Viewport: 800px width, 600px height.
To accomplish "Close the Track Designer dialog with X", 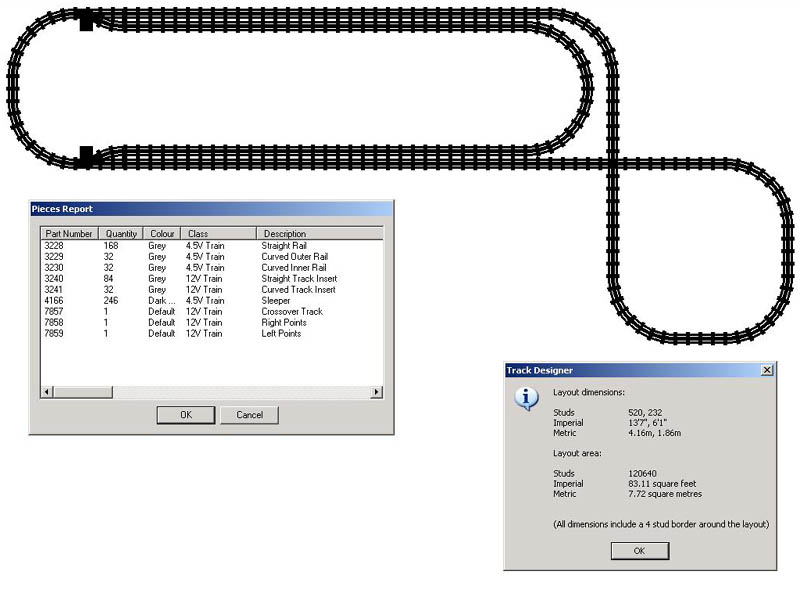I will [767, 369].
